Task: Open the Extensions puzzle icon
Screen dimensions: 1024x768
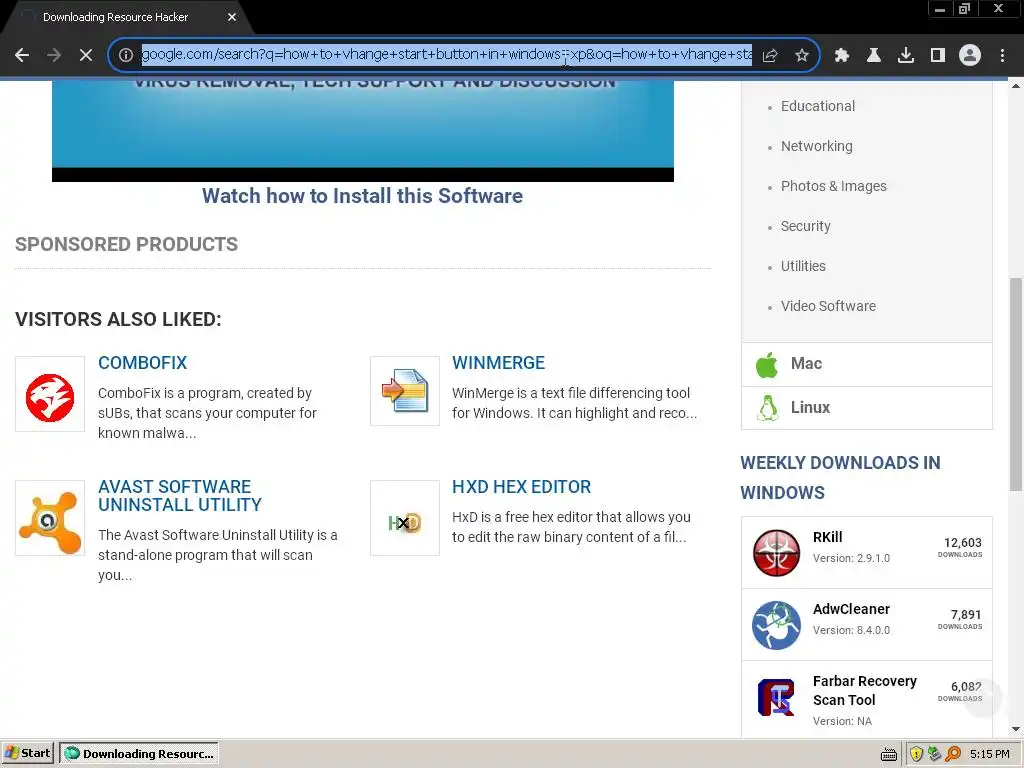Action: coord(842,56)
